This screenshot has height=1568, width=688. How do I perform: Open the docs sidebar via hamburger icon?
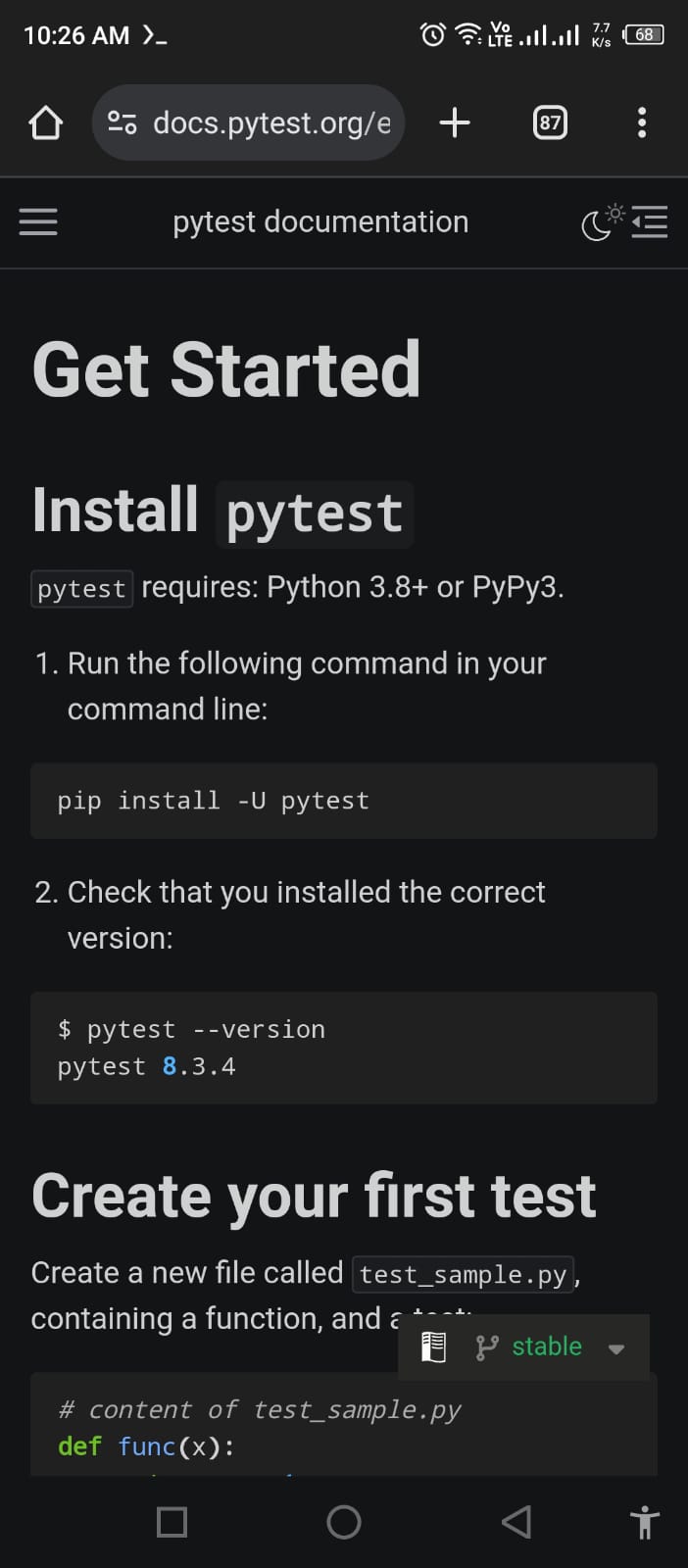38,222
